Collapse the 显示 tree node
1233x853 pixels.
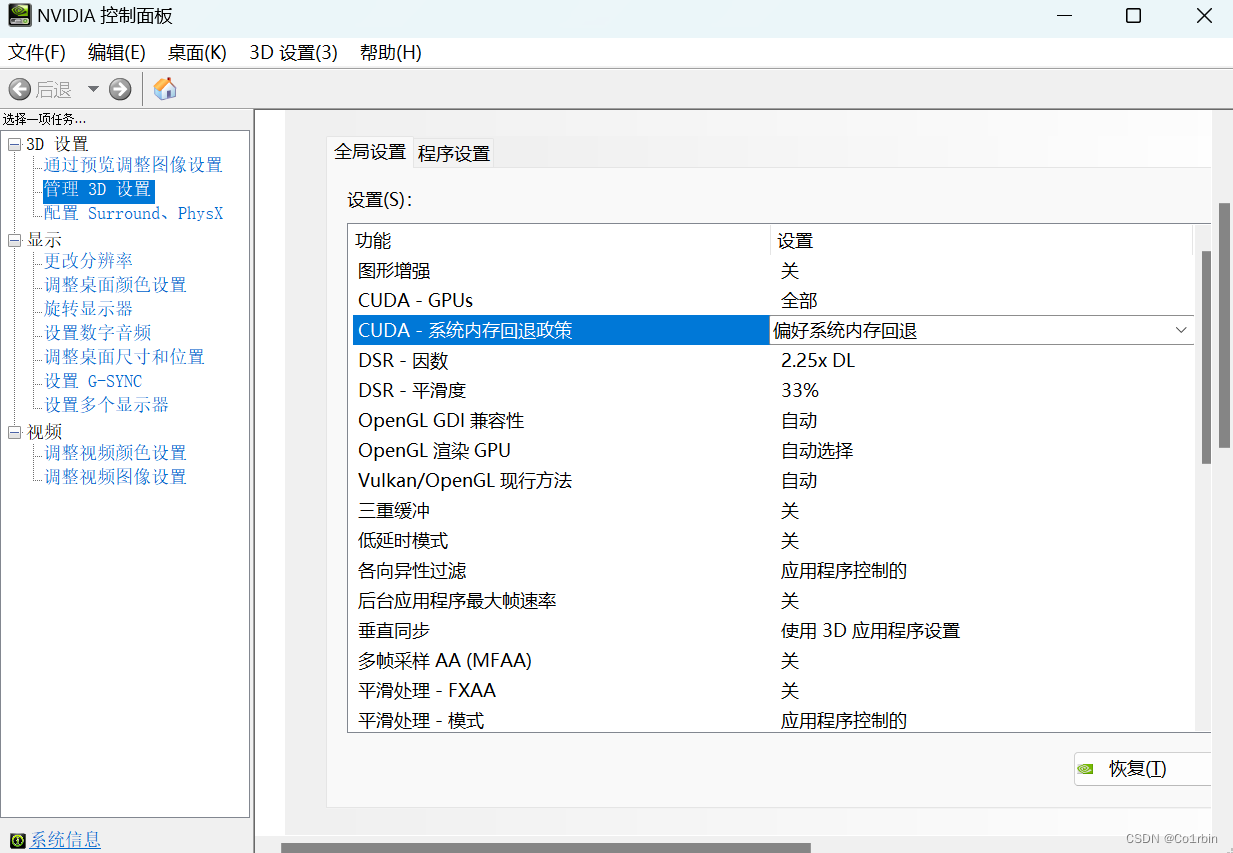click(x=14, y=240)
